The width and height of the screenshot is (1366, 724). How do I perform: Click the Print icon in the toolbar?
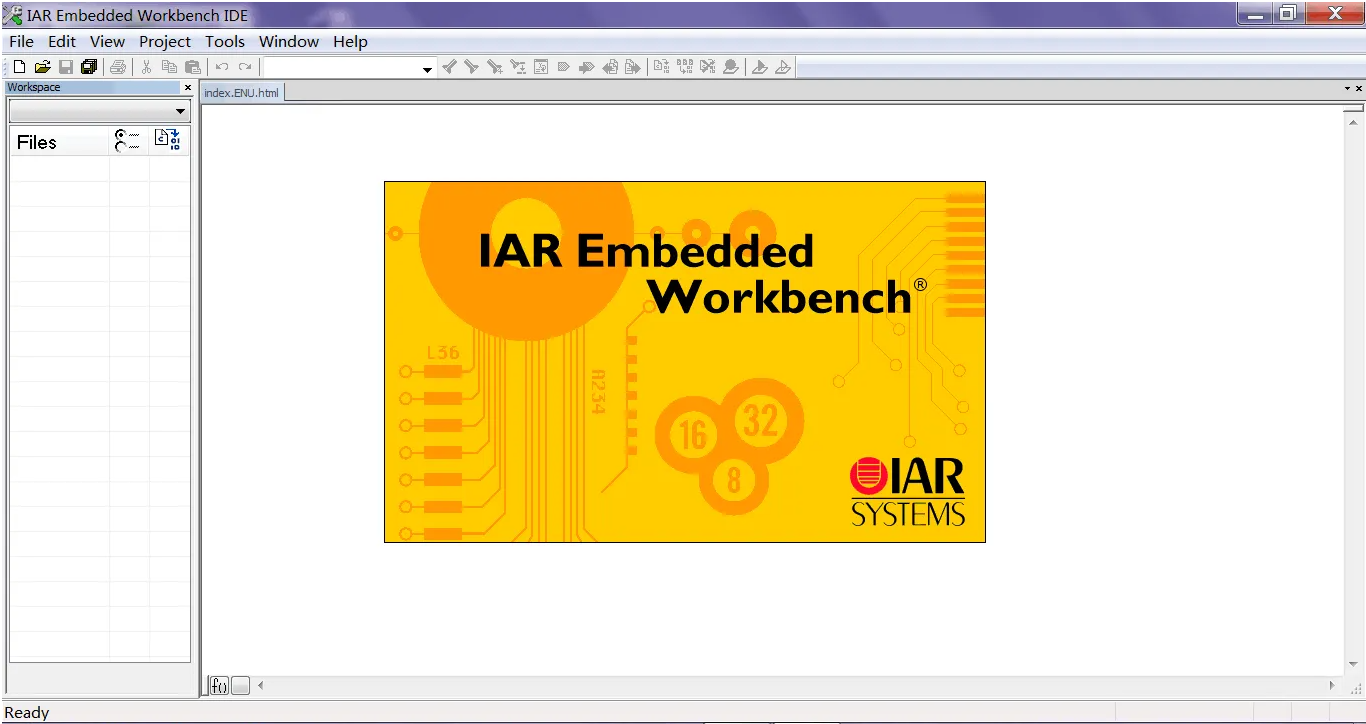tap(118, 67)
